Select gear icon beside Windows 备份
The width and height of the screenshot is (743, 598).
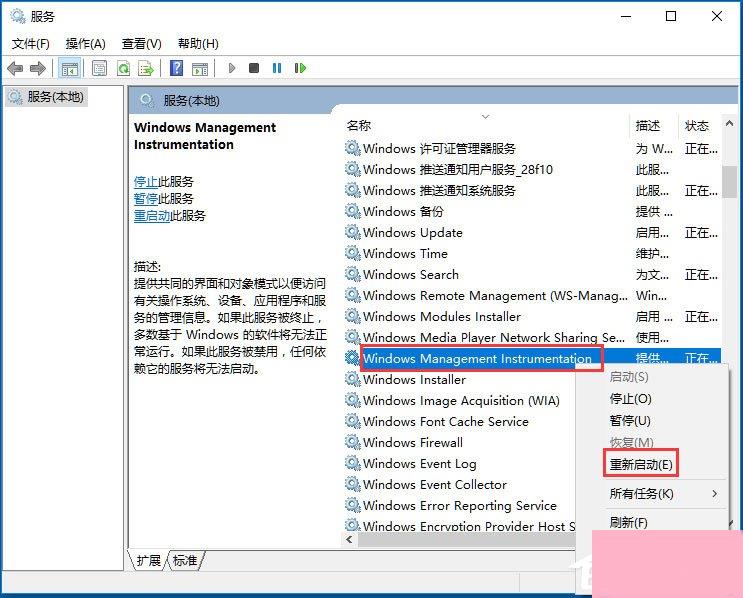(x=353, y=211)
